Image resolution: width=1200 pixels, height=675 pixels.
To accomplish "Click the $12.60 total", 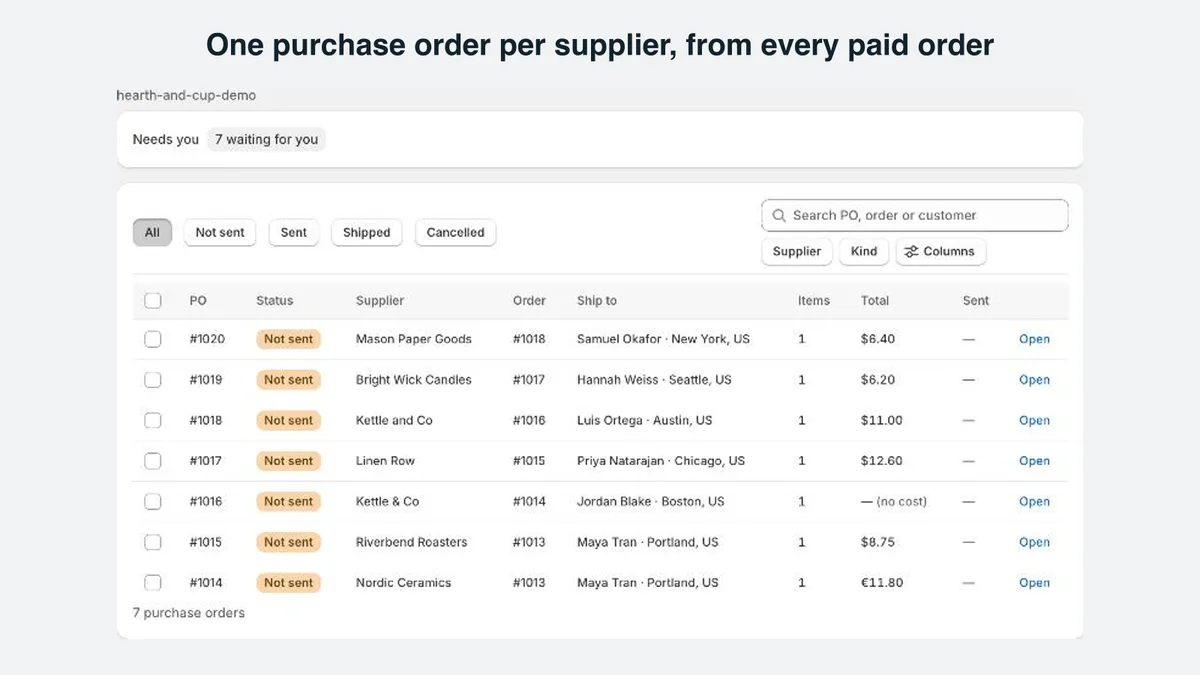I will click(882, 461).
